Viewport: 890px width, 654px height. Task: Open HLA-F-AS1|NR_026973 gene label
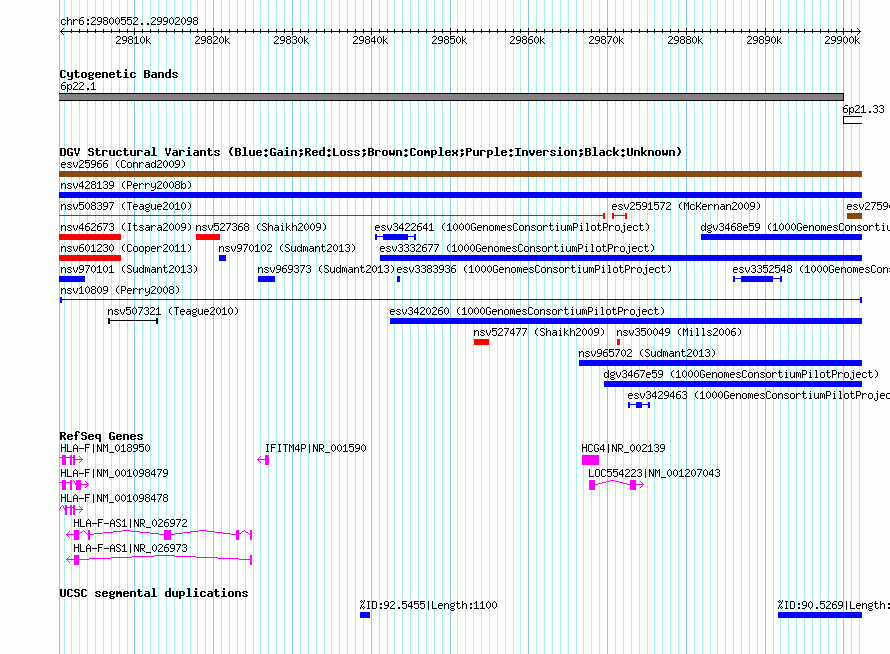131,548
